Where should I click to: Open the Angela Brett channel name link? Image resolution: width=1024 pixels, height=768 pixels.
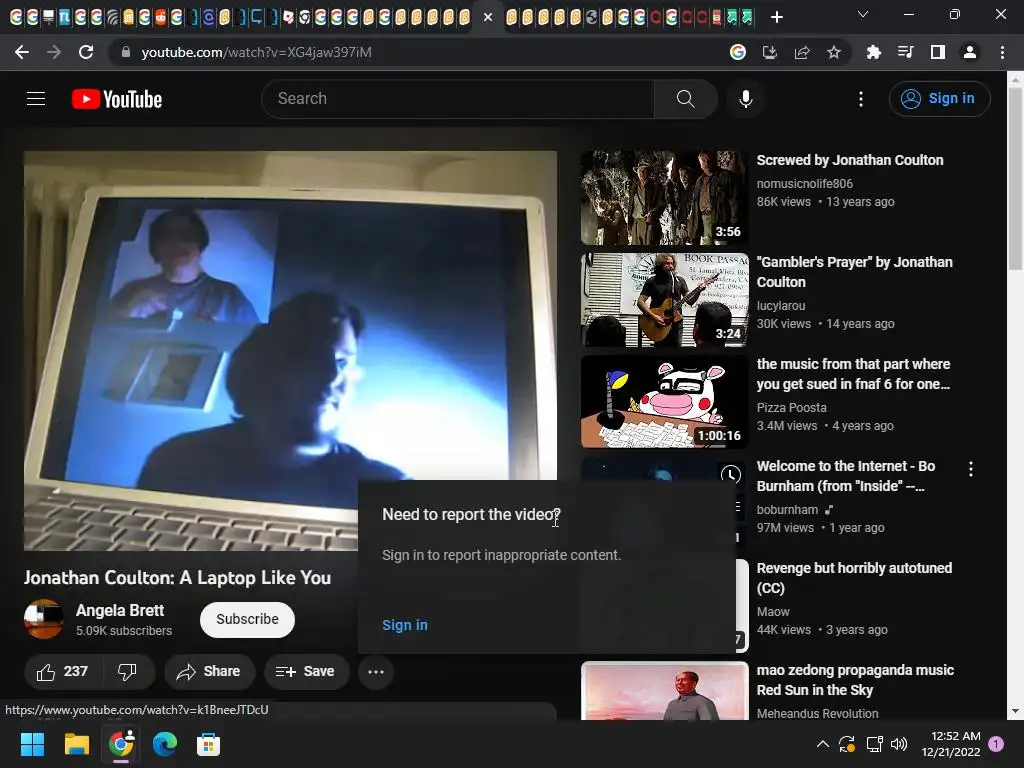tap(120, 610)
